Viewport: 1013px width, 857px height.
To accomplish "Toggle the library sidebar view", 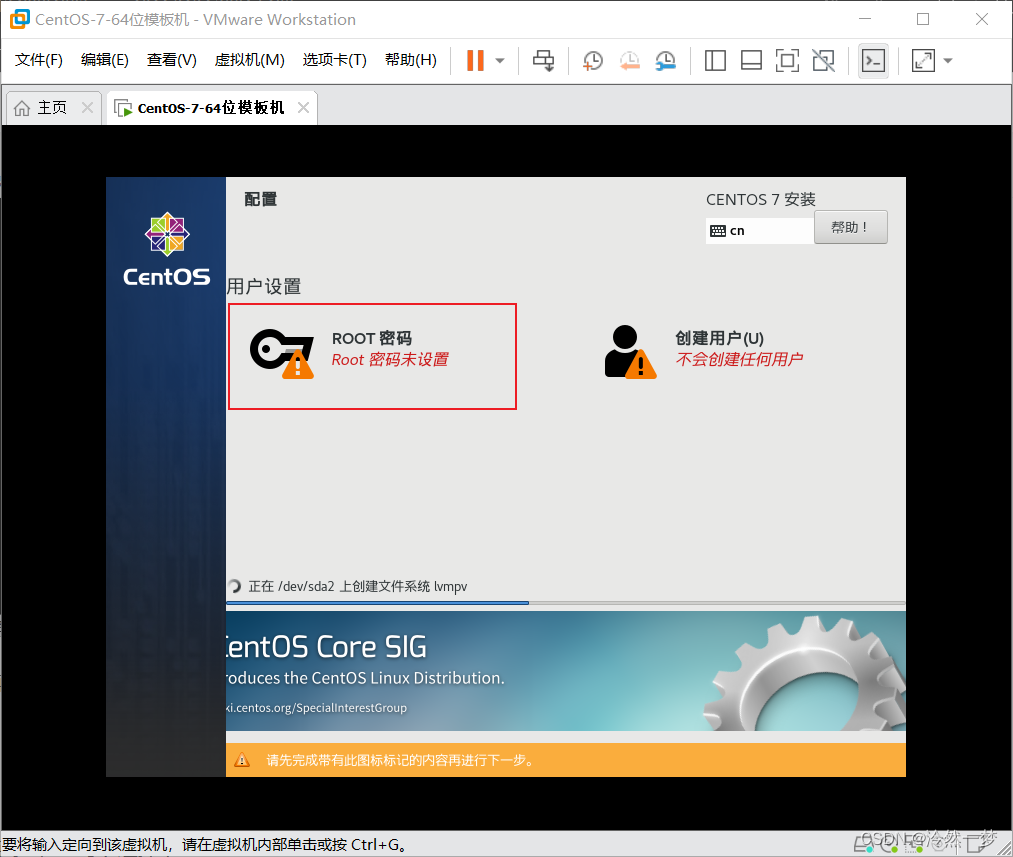I will tap(715, 61).
